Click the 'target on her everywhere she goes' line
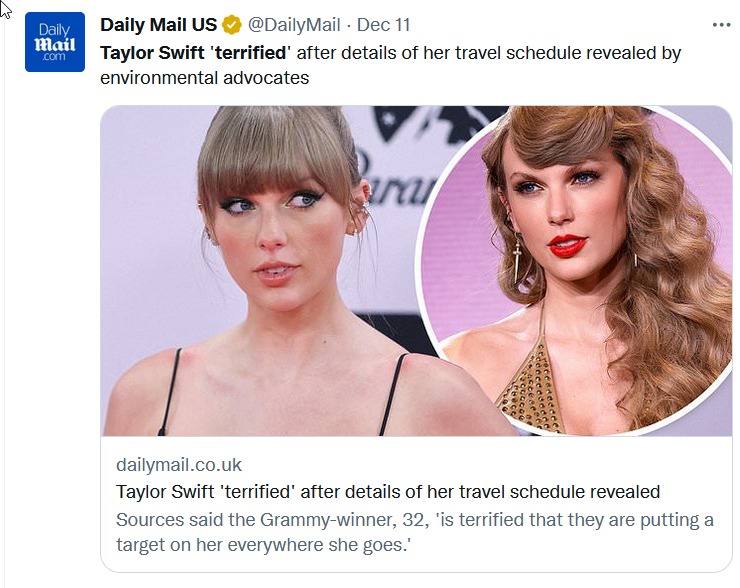Screen dimensions: 740x588 pos(264,546)
